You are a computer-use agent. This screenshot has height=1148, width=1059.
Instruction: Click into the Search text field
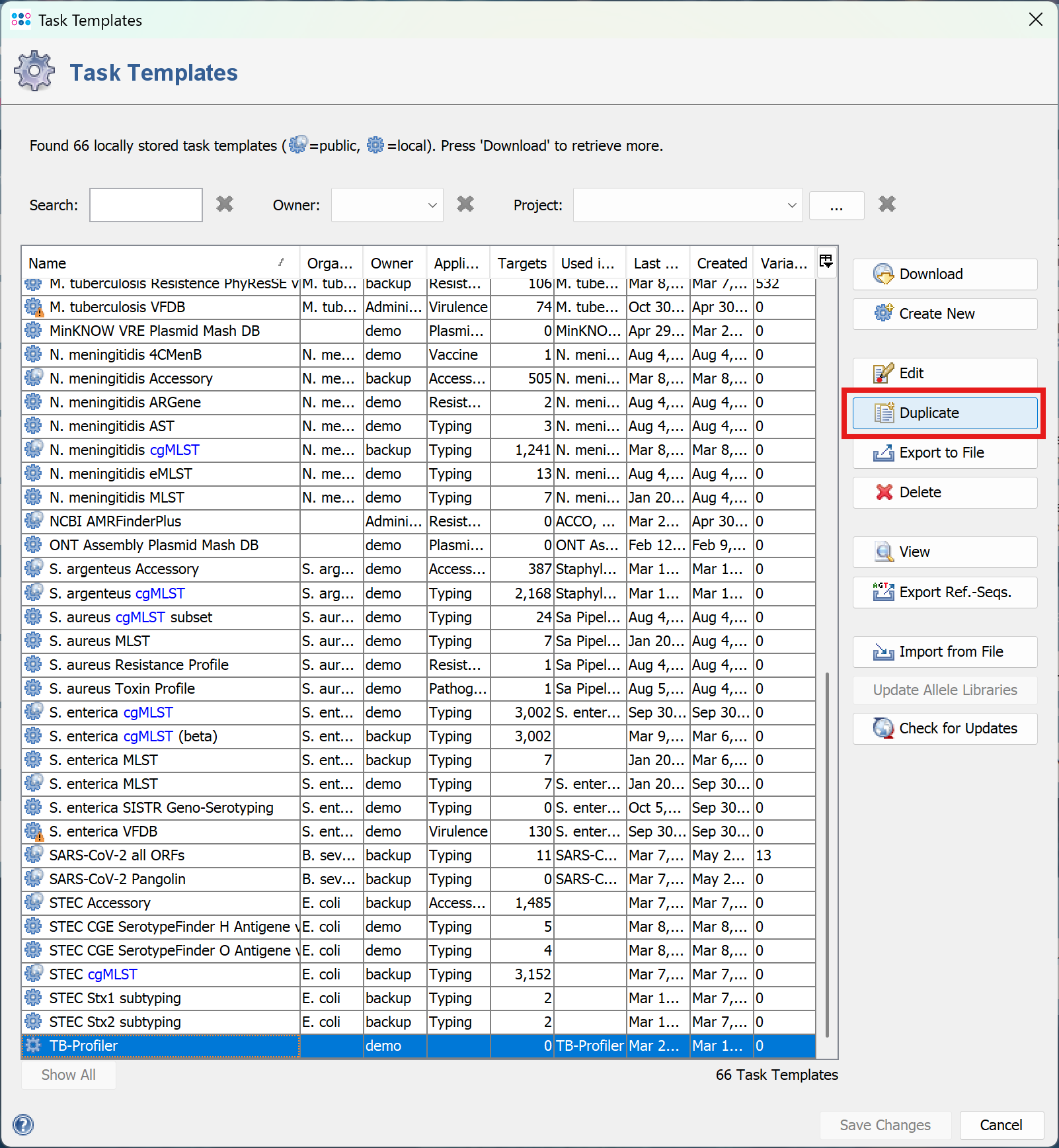point(146,205)
